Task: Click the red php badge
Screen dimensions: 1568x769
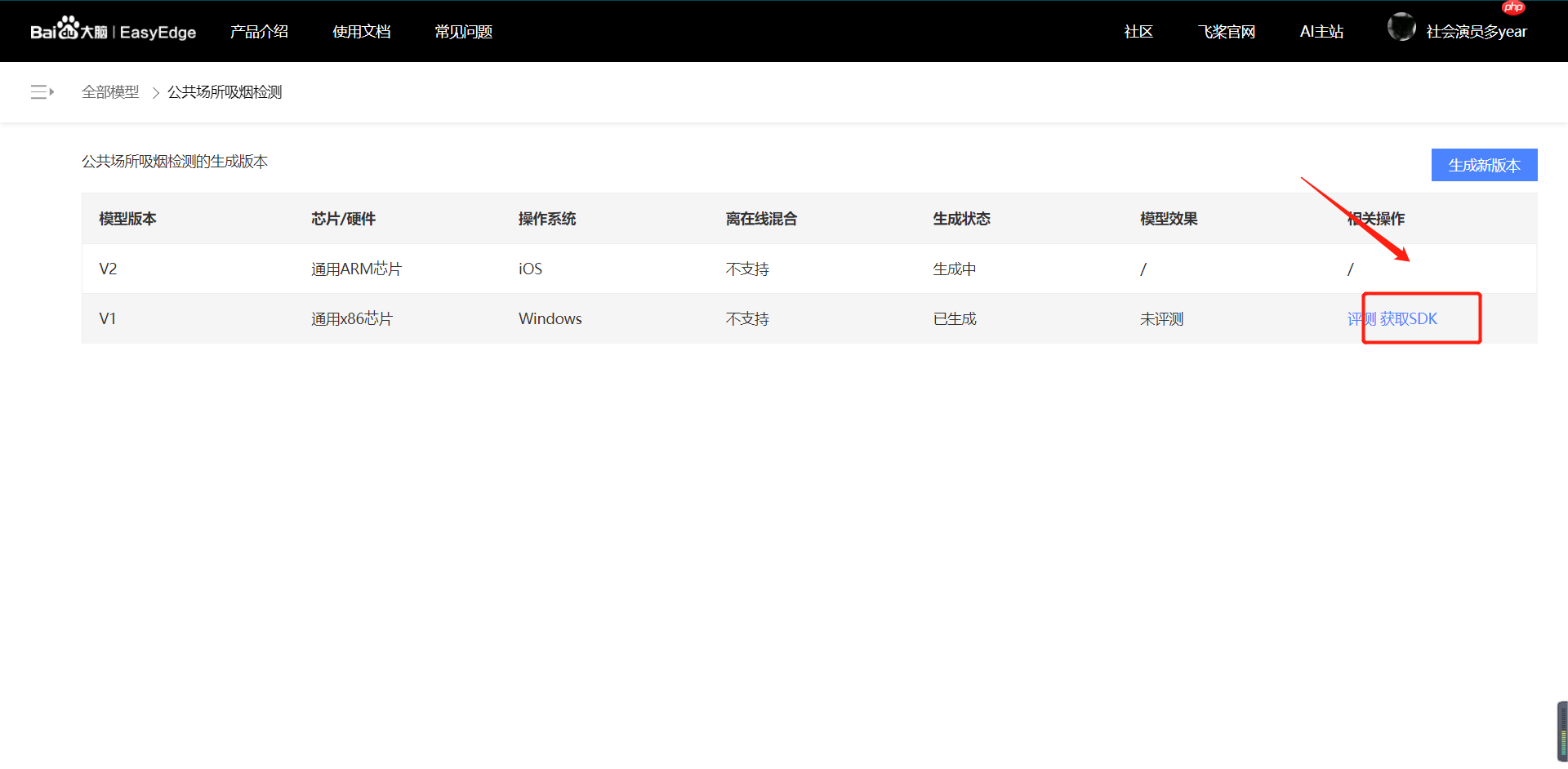Action: click(x=1512, y=7)
